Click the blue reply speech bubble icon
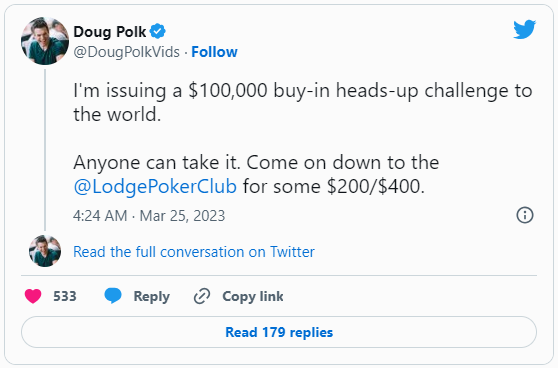Viewport: 558px width, 368px height. (113, 296)
